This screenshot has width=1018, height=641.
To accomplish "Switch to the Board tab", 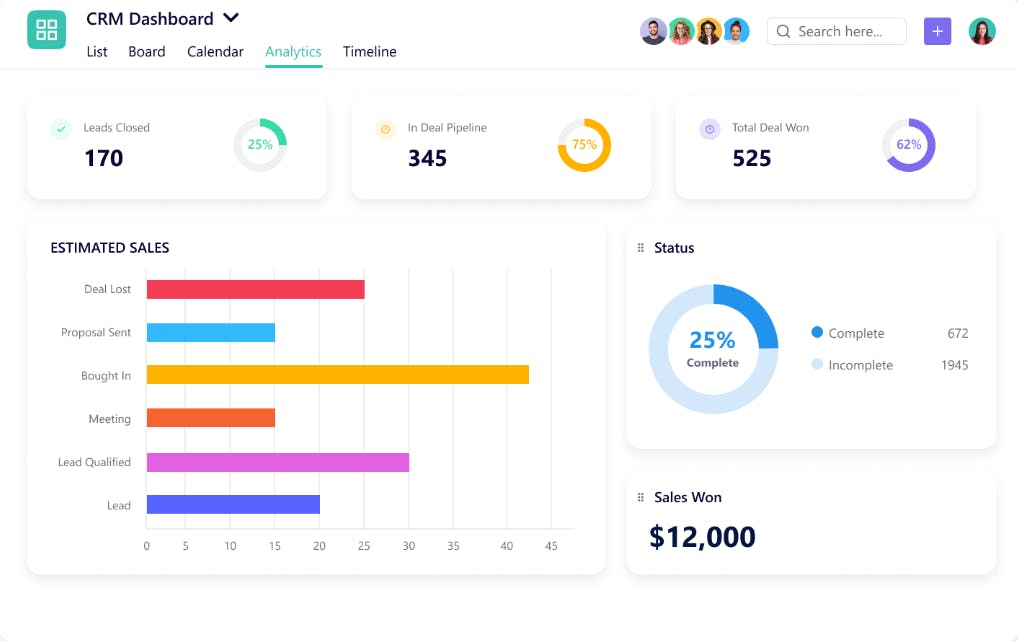I will click(x=147, y=51).
